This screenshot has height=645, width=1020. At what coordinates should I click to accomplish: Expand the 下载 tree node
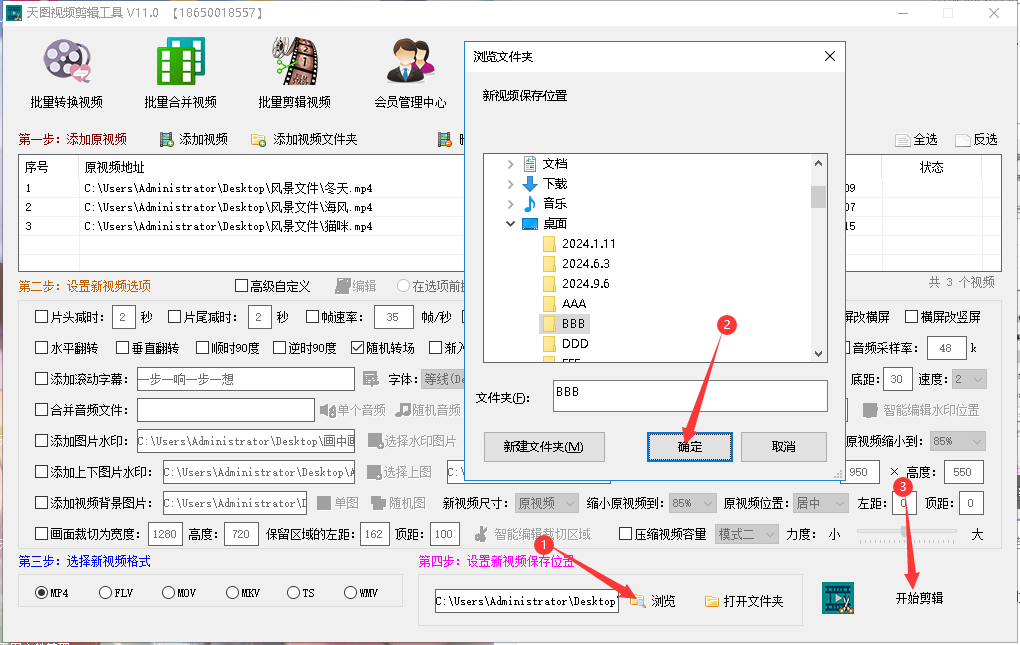point(511,185)
